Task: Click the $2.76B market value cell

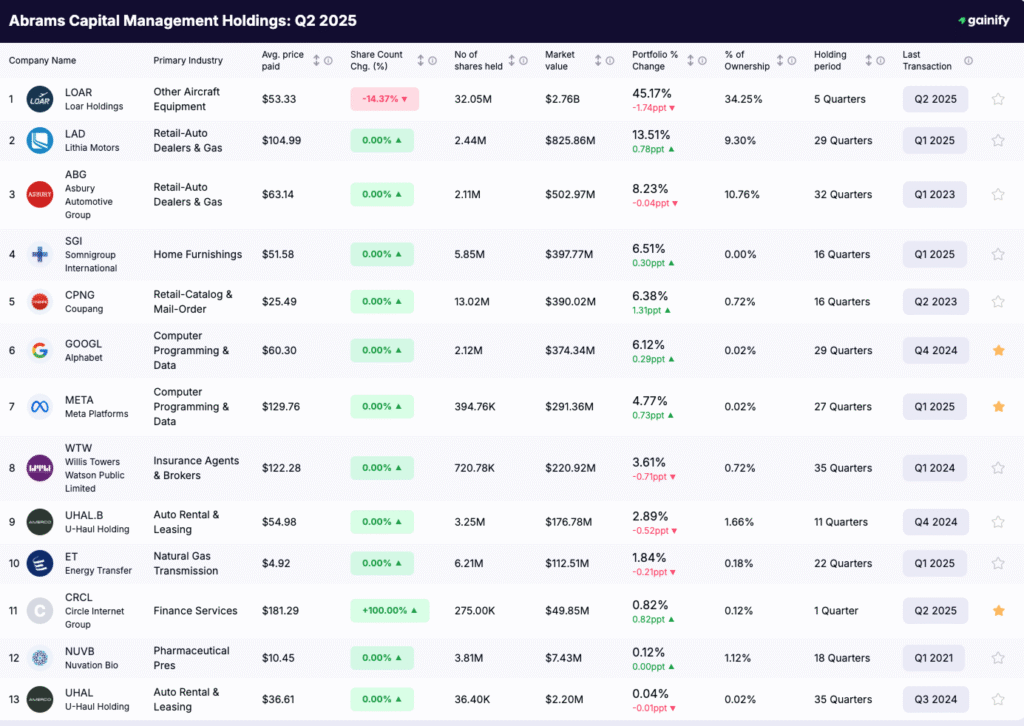Action: (562, 99)
